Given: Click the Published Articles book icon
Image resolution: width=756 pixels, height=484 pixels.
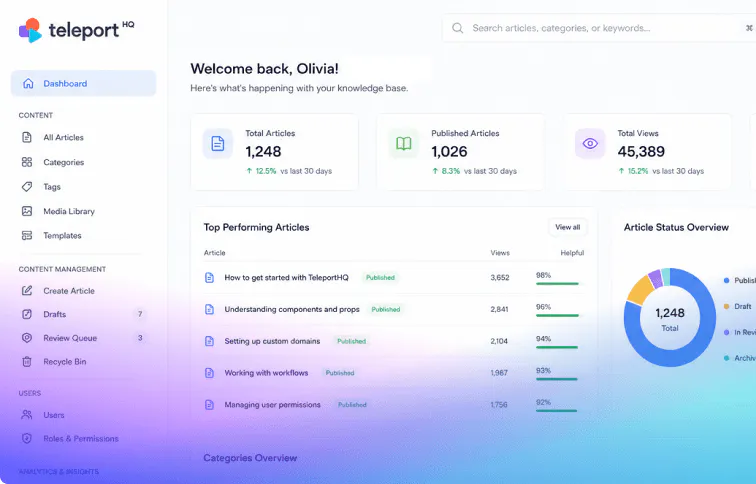Looking at the screenshot, I should click(x=404, y=144).
